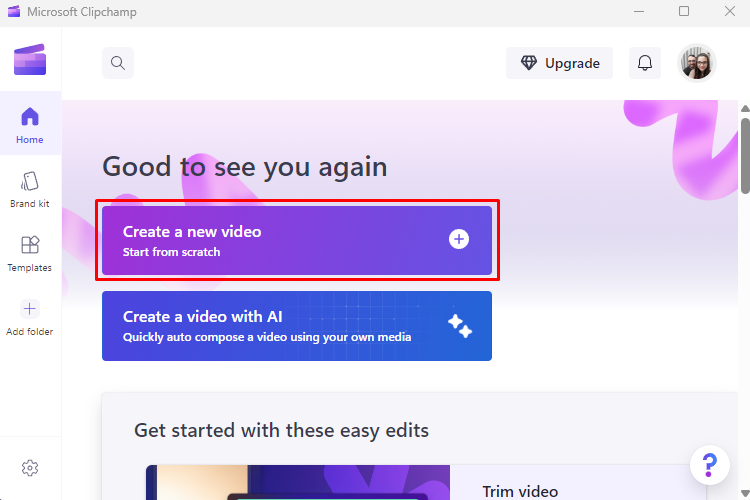Click the scrollbar up arrow
Image resolution: width=750 pixels, height=500 pixels.
coord(745,109)
